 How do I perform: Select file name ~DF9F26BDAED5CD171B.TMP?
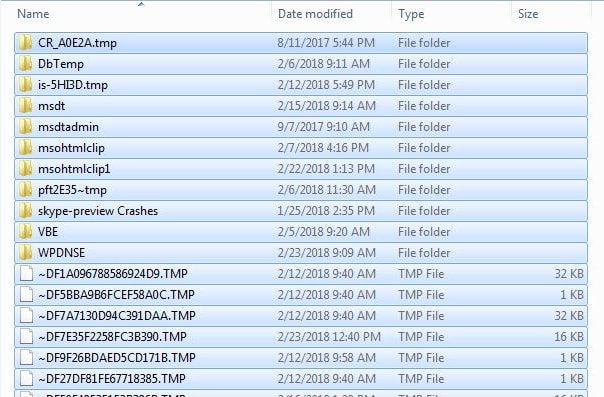coord(117,358)
